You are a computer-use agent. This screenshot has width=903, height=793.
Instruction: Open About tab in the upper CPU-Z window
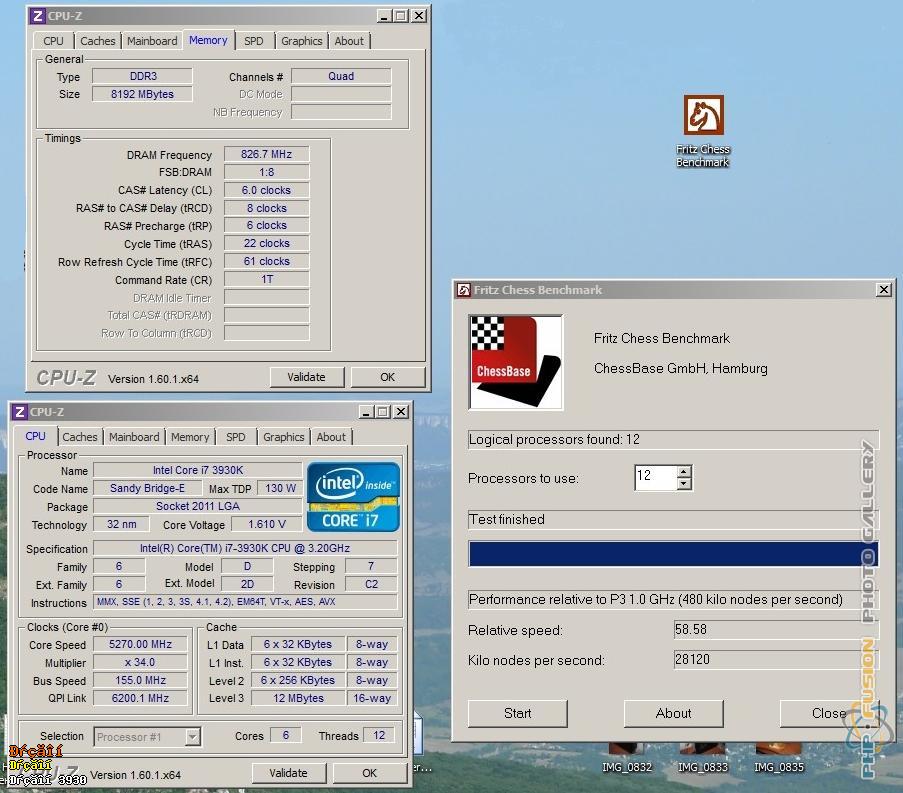pyautogui.click(x=349, y=41)
